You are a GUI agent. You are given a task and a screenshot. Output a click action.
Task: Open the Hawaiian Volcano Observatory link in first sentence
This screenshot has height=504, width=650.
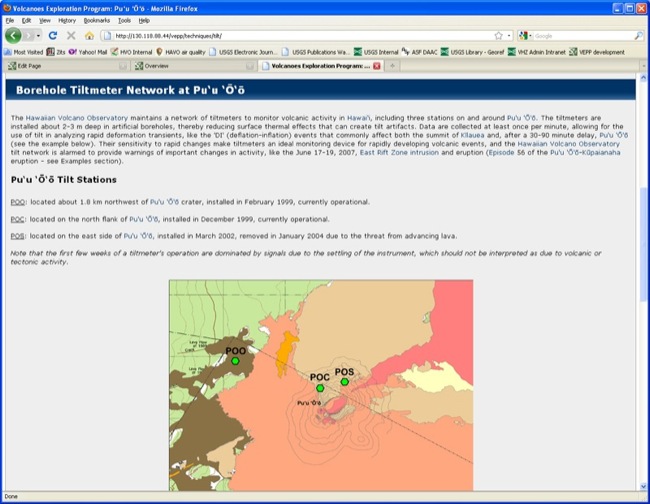(x=77, y=118)
